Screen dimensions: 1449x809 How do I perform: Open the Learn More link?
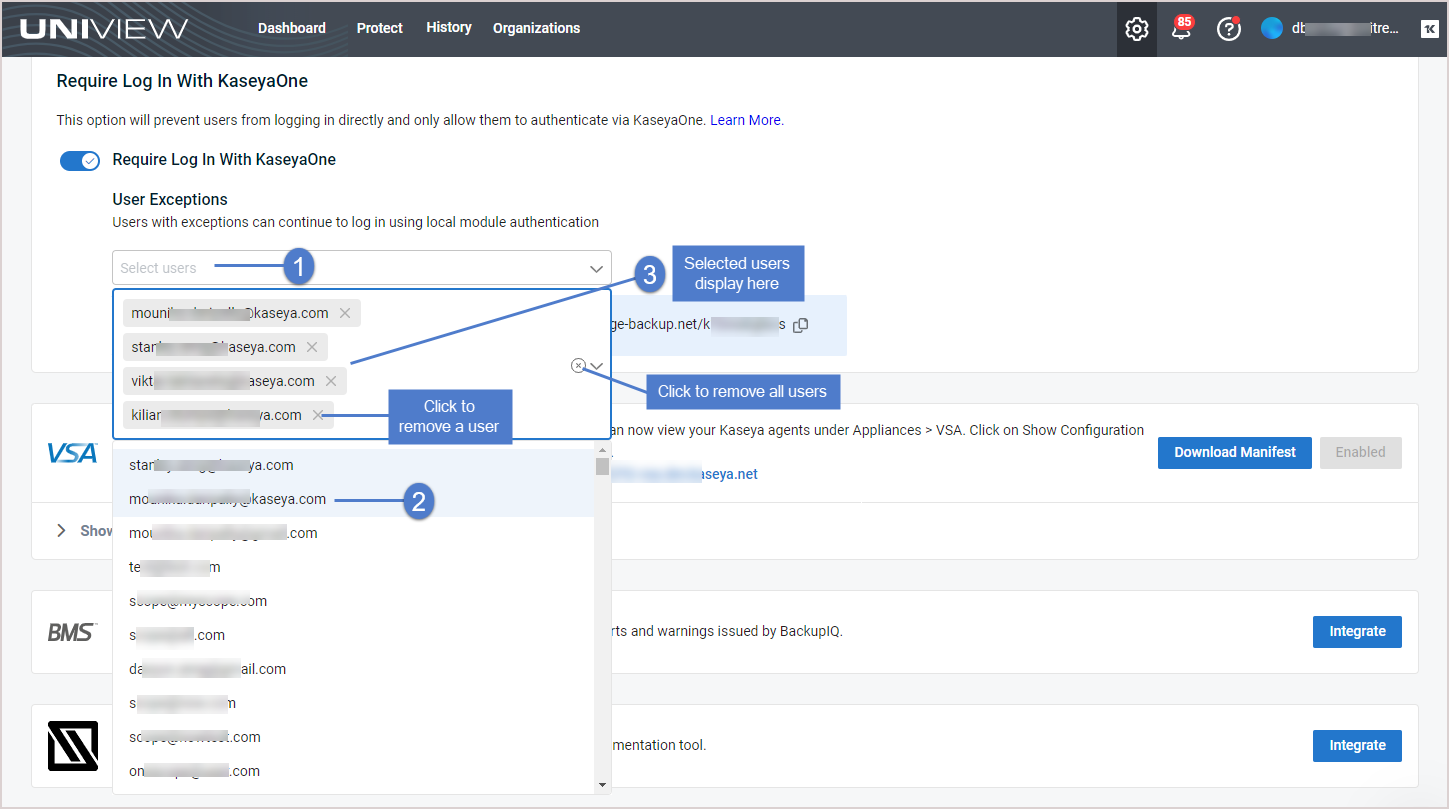pyautogui.click(x=747, y=120)
